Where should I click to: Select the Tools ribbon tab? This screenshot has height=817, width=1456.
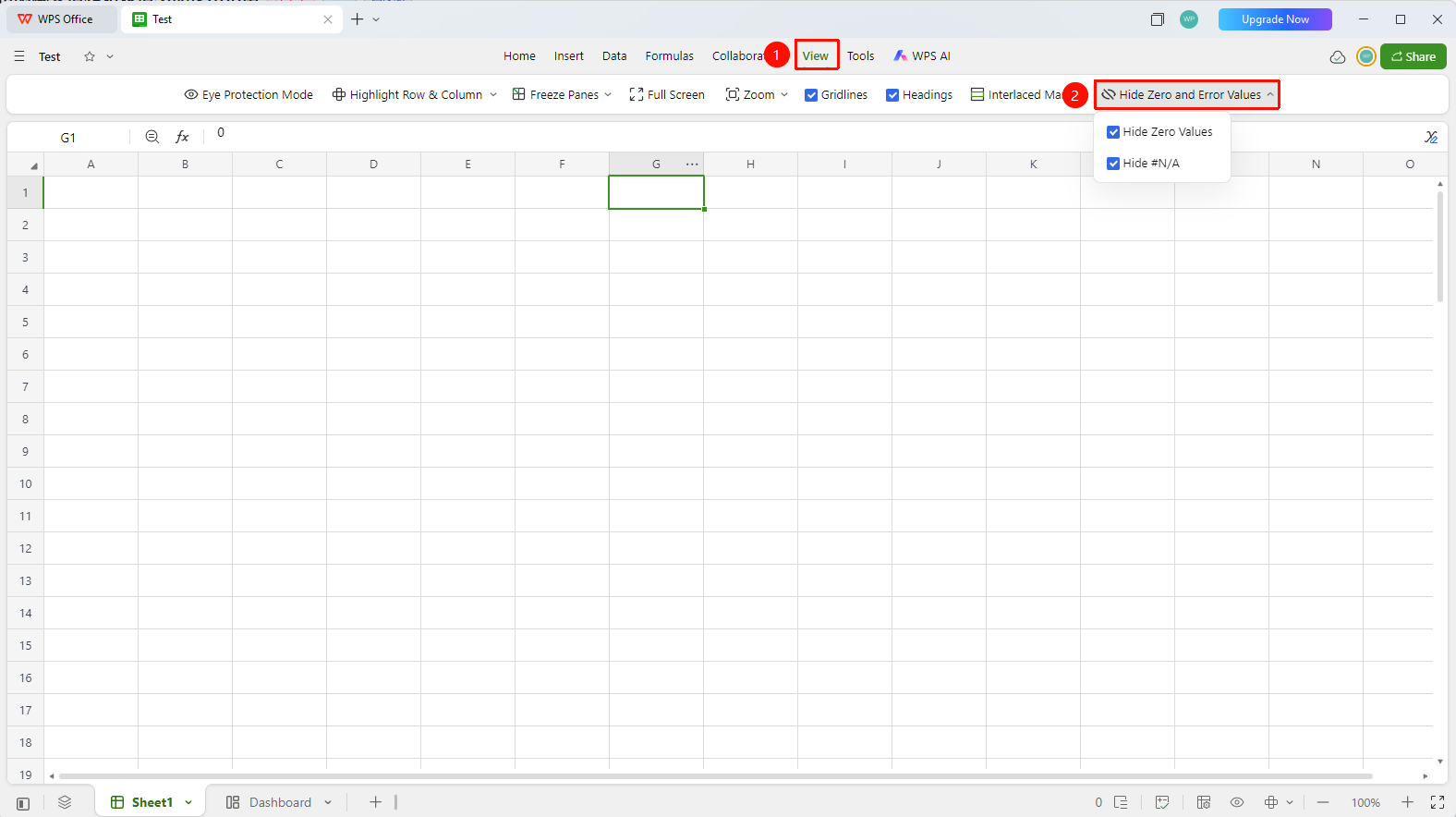click(x=860, y=56)
